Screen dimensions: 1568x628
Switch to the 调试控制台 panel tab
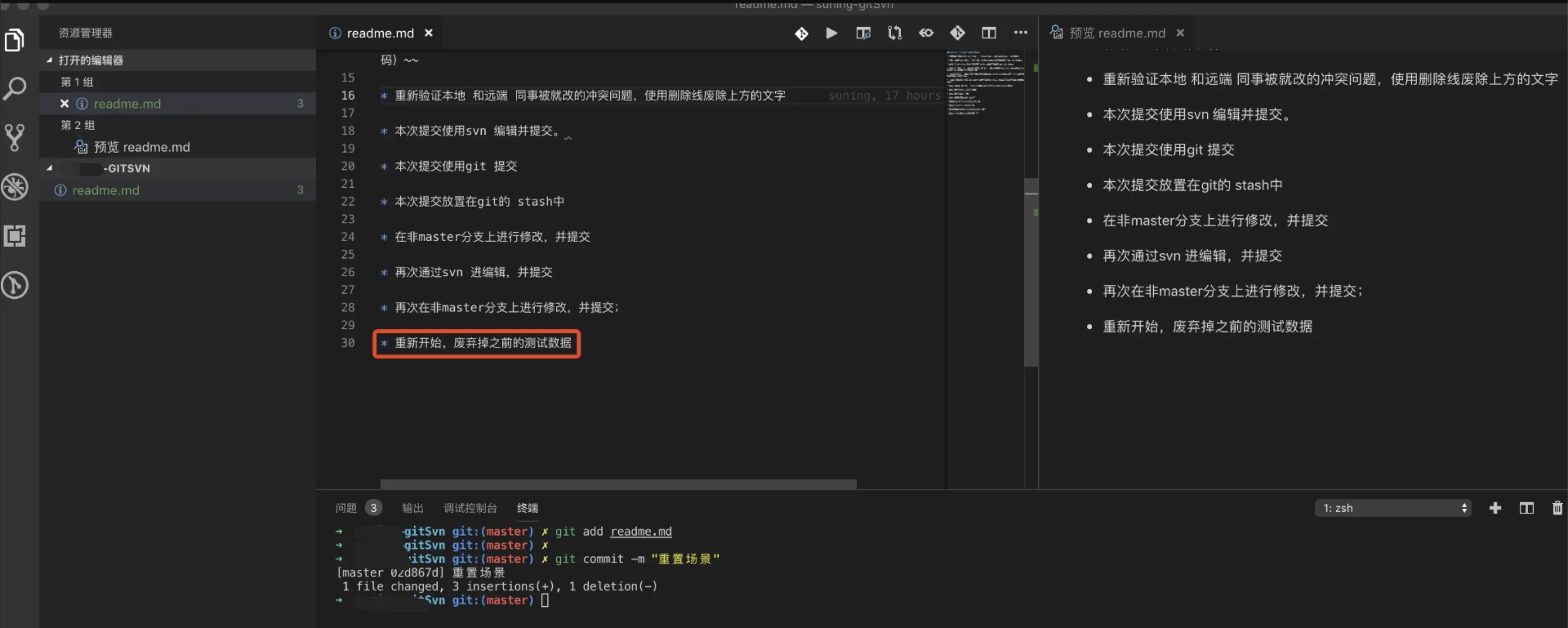(469, 508)
